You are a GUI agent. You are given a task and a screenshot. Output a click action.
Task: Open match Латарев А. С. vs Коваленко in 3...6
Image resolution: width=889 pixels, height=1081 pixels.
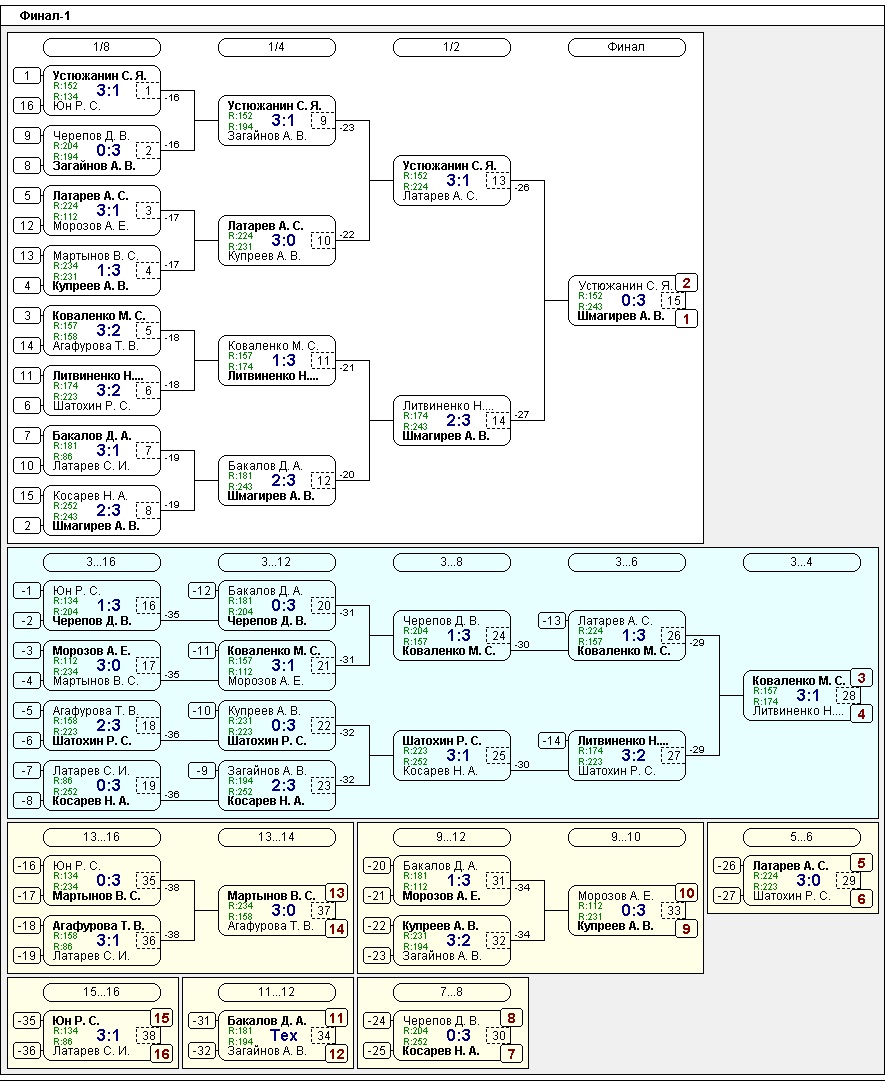627,636
